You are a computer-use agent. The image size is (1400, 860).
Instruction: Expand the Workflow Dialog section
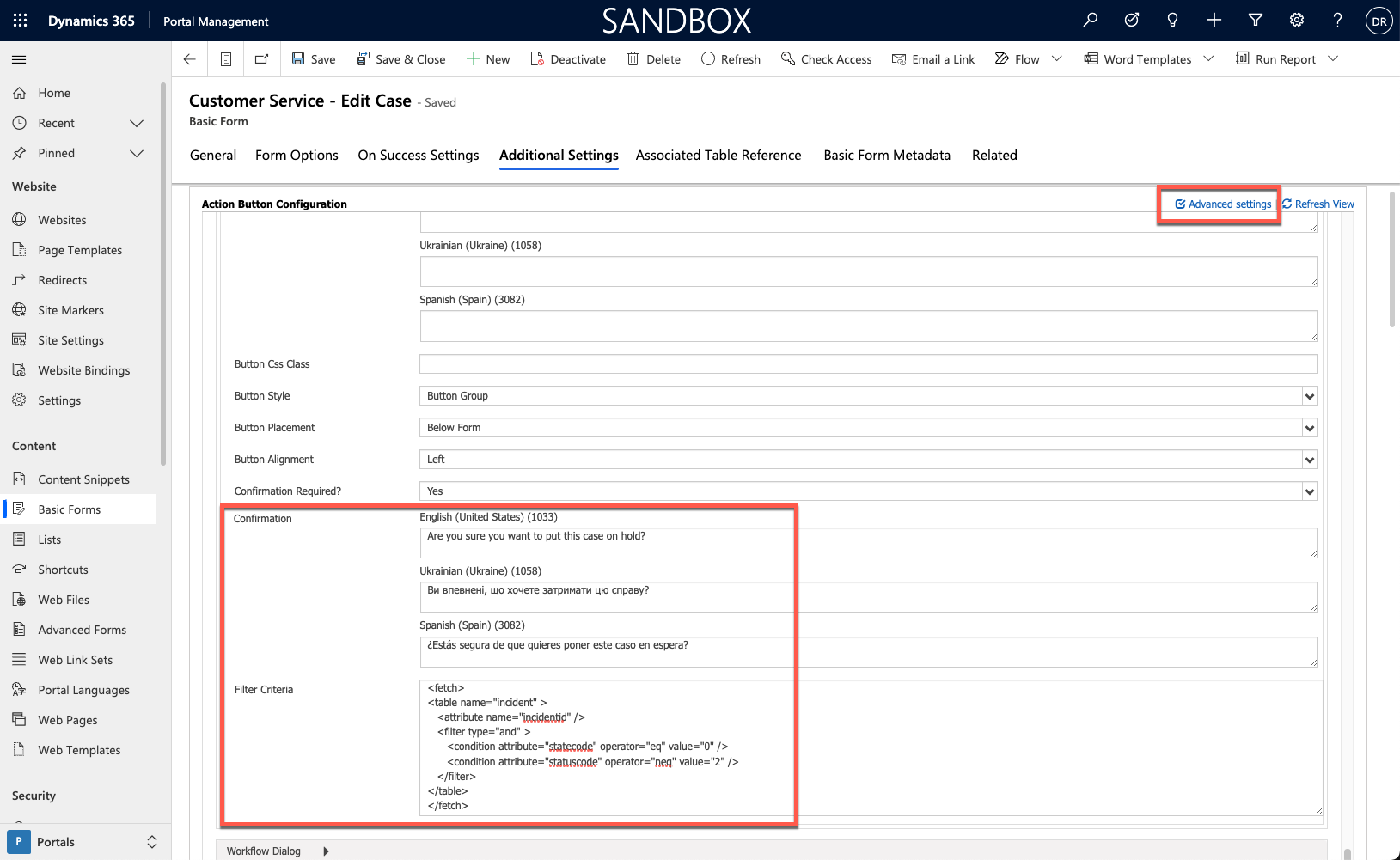[x=326, y=851]
